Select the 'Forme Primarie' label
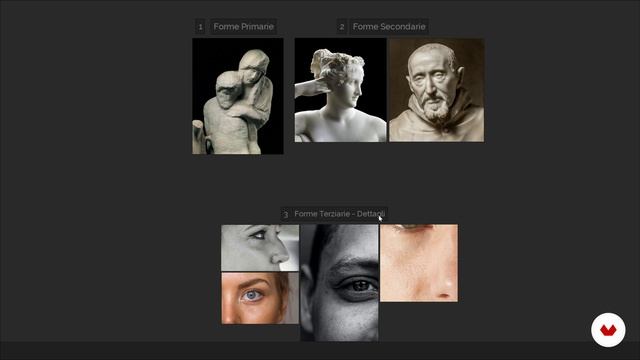Screen dimensions: 640x360 click(243, 27)
